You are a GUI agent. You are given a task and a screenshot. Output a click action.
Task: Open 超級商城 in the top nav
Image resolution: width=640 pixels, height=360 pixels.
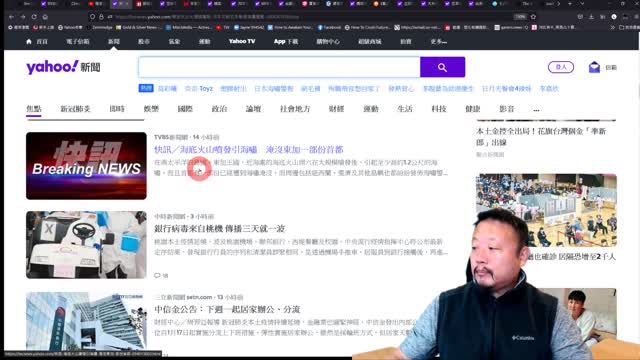point(369,41)
